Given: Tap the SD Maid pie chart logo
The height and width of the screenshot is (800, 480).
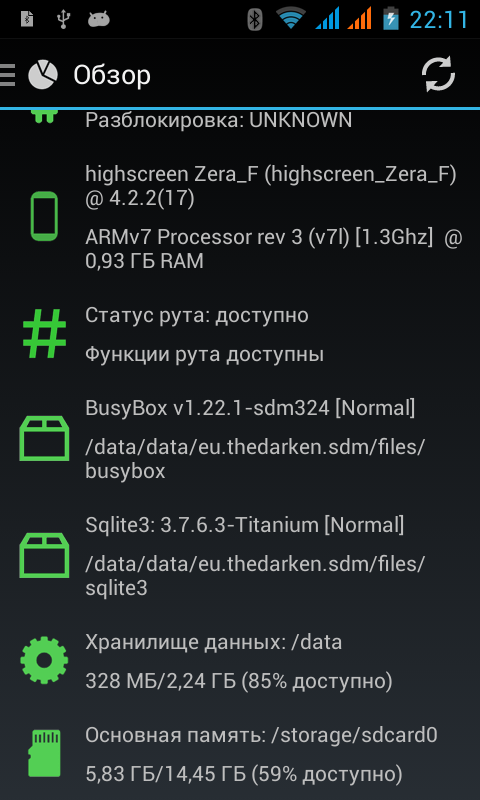Looking at the screenshot, I should point(43,74).
